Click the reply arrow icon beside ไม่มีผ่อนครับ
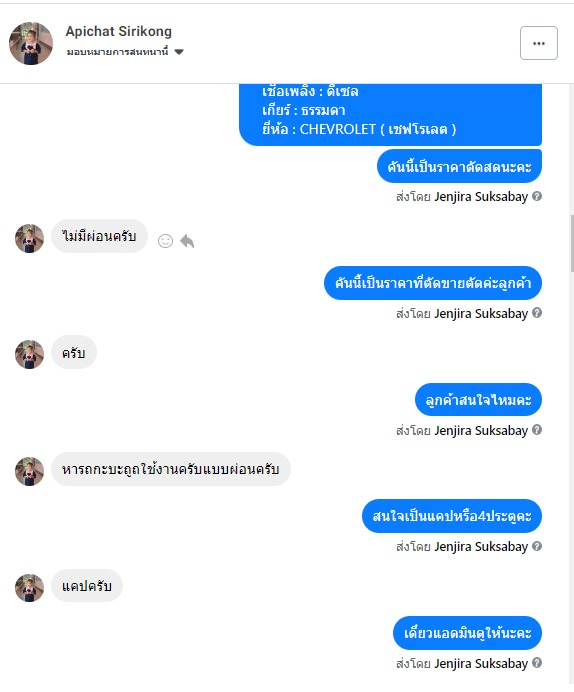The width and height of the screenshot is (574, 692). (187, 241)
